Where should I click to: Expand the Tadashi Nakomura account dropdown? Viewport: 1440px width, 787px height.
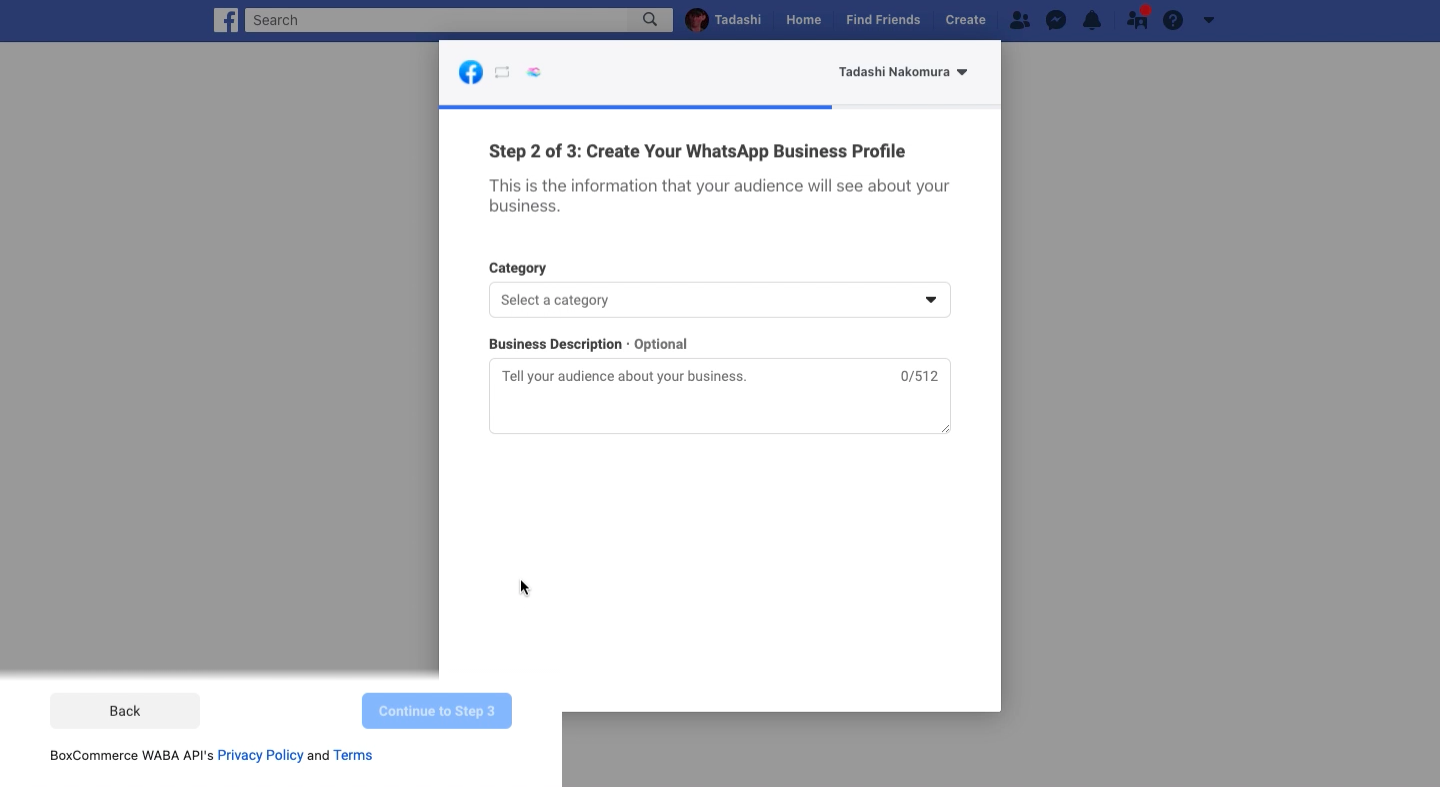tap(903, 72)
